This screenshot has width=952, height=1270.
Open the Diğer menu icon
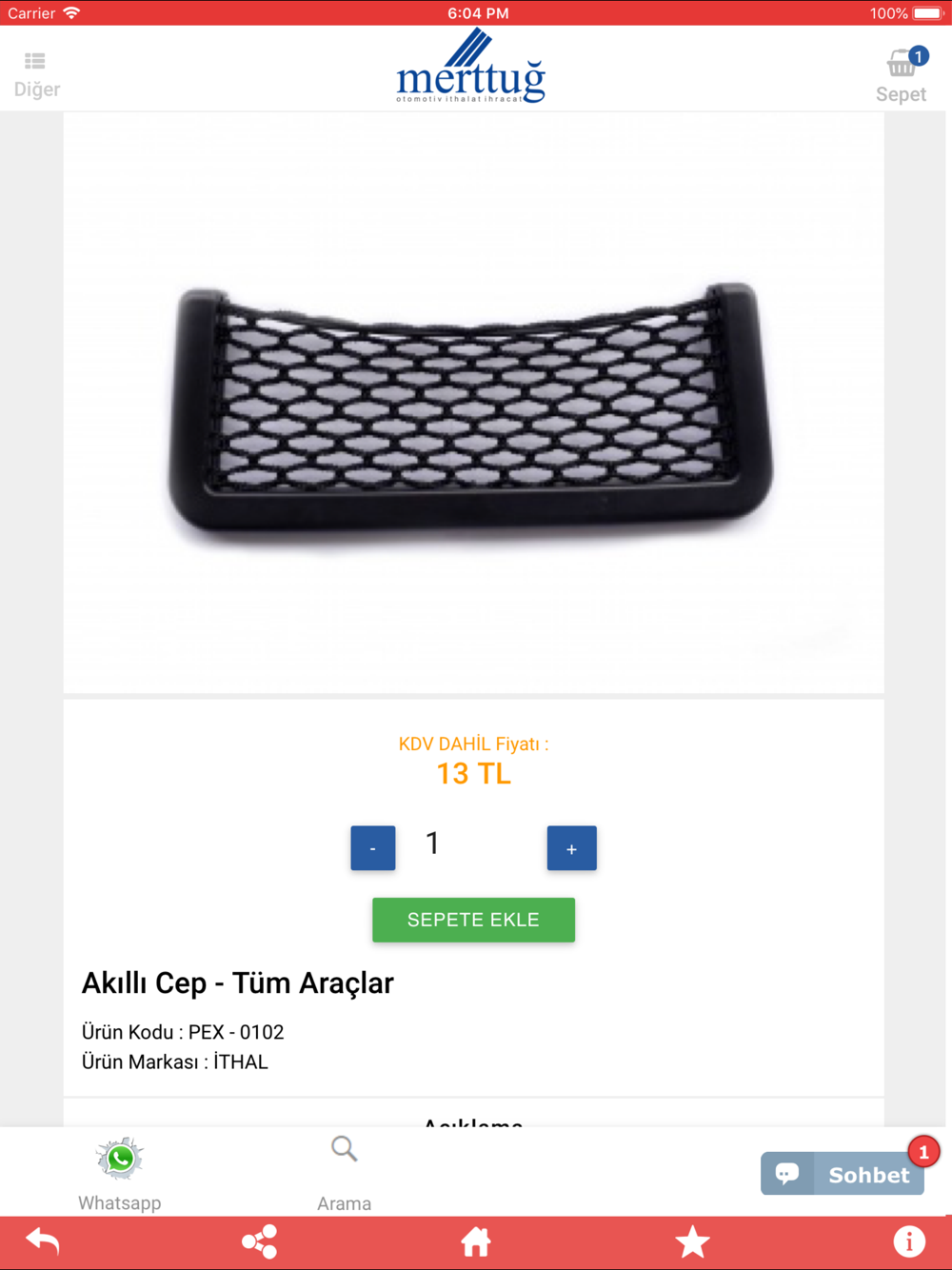[35, 62]
